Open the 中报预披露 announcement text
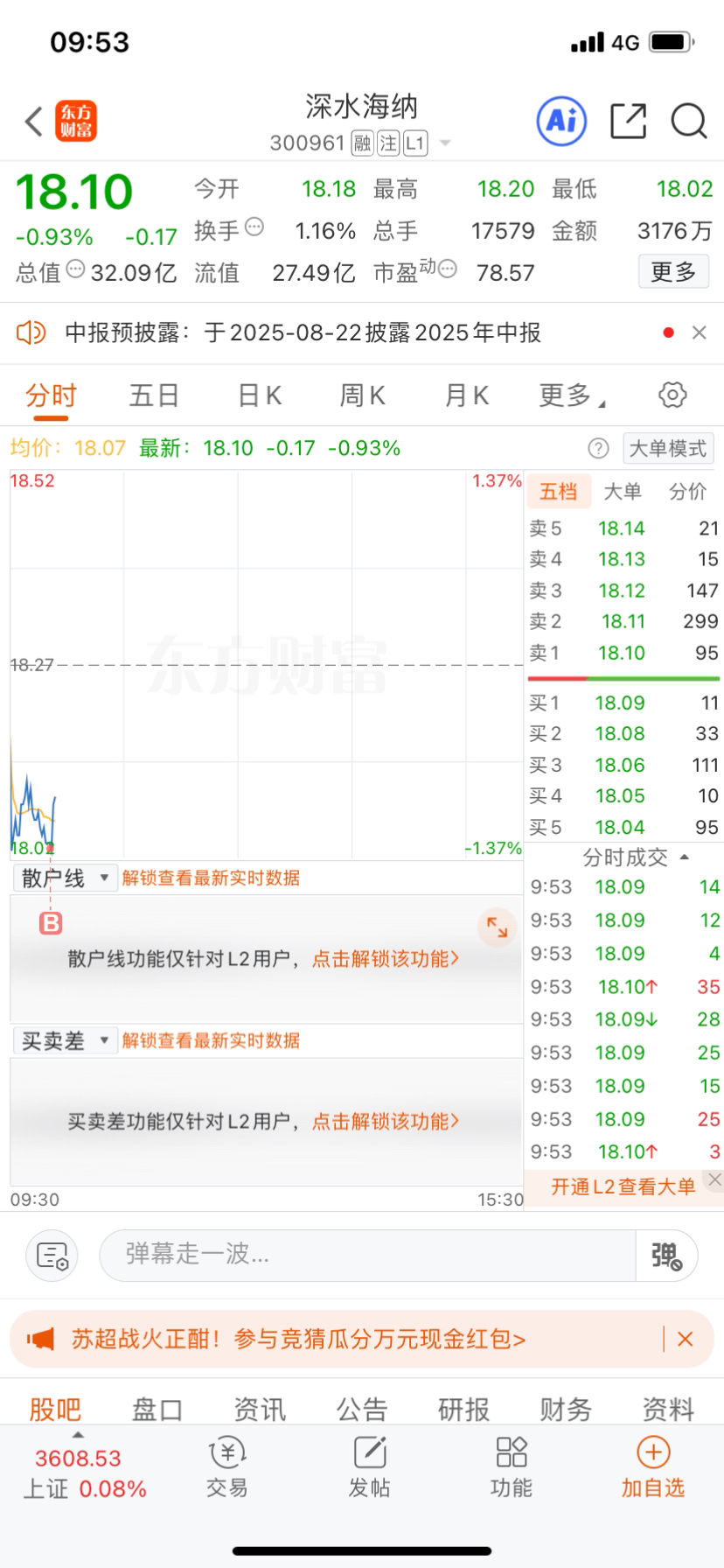This screenshot has height=1568, width=724. pyautogui.click(x=303, y=332)
